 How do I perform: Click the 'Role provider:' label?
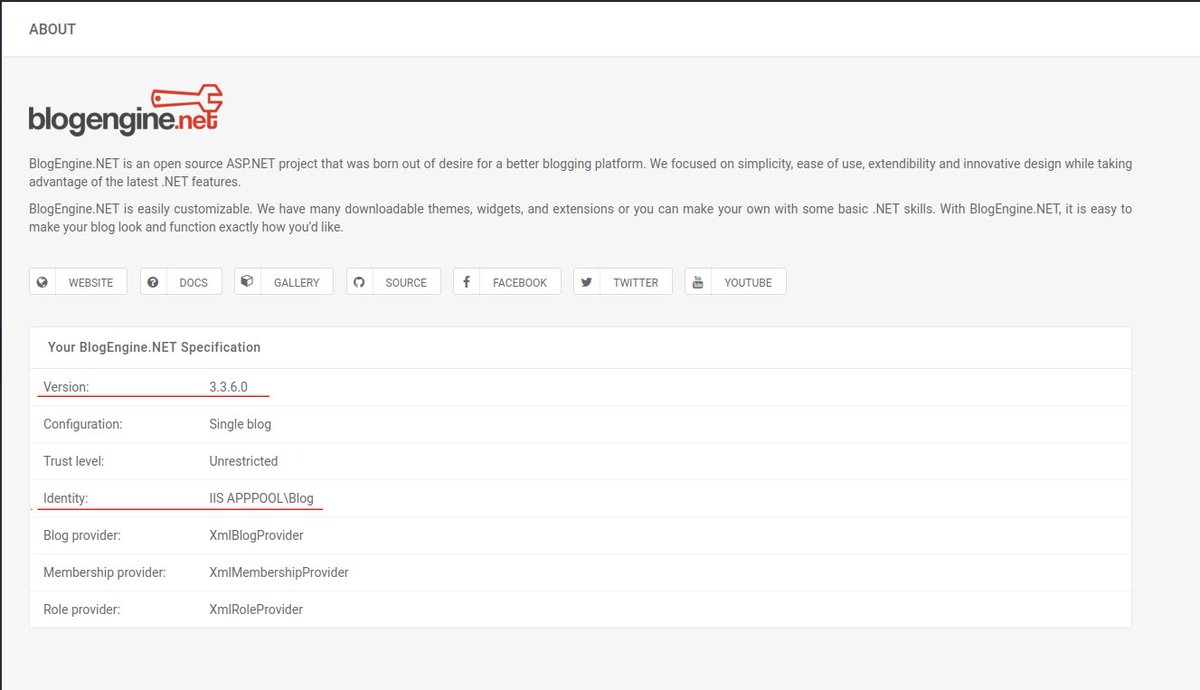[82, 609]
